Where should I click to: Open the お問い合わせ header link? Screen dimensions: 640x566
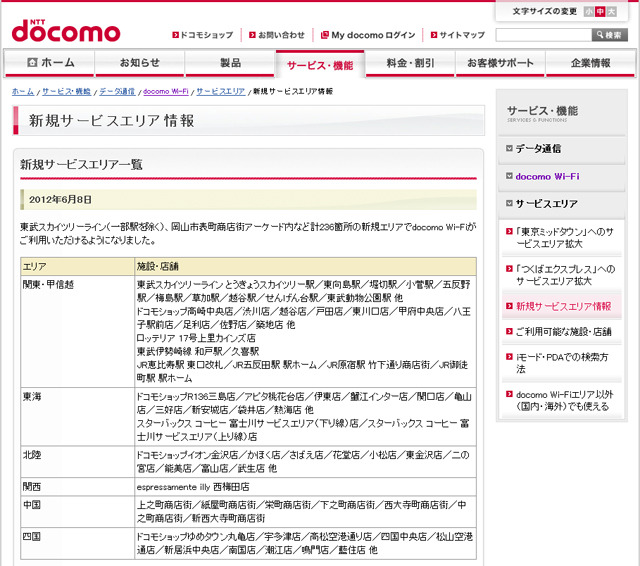pyautogui.click(x=281, y=35)
